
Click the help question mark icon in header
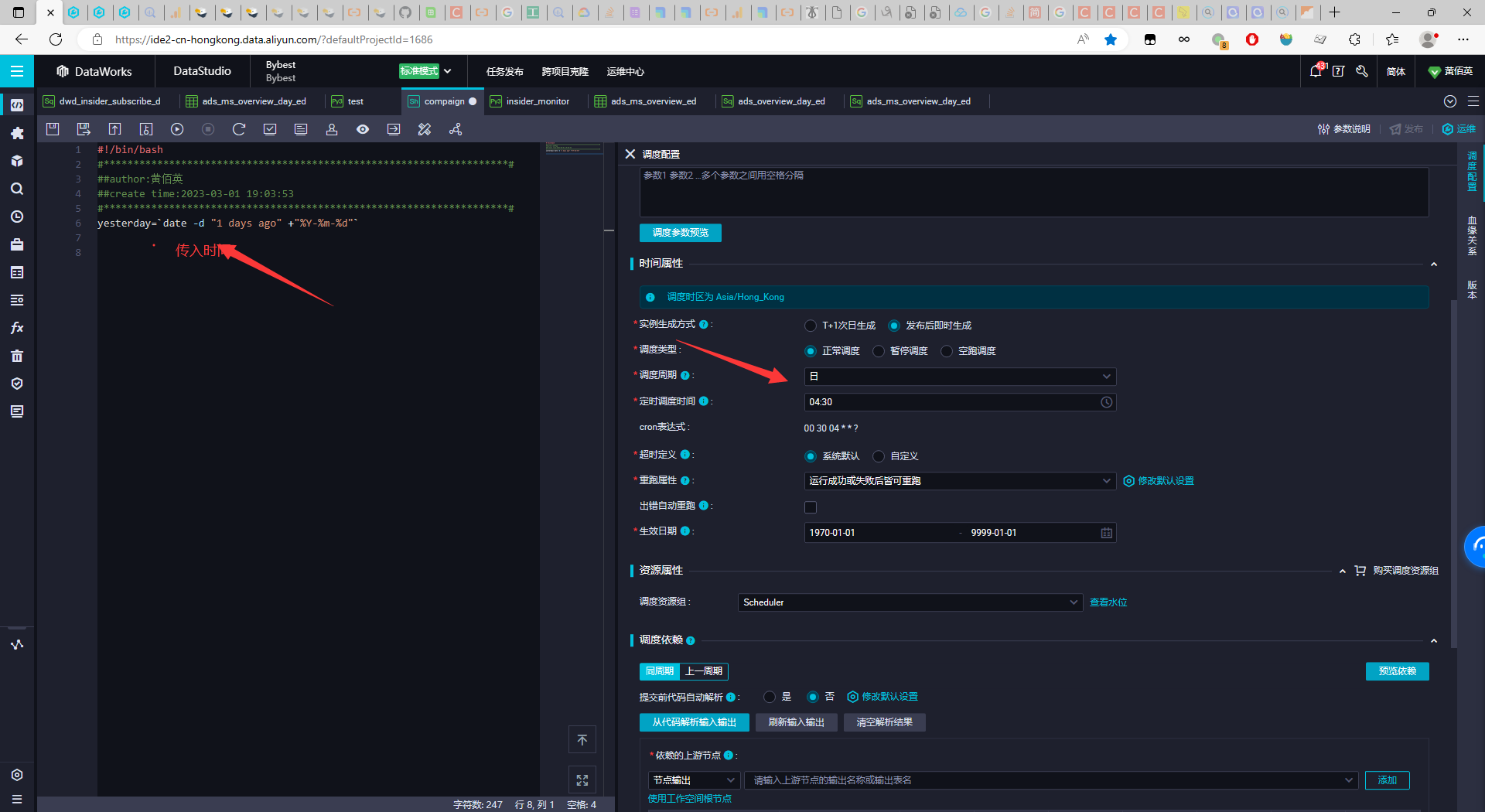click(1339, 71)
